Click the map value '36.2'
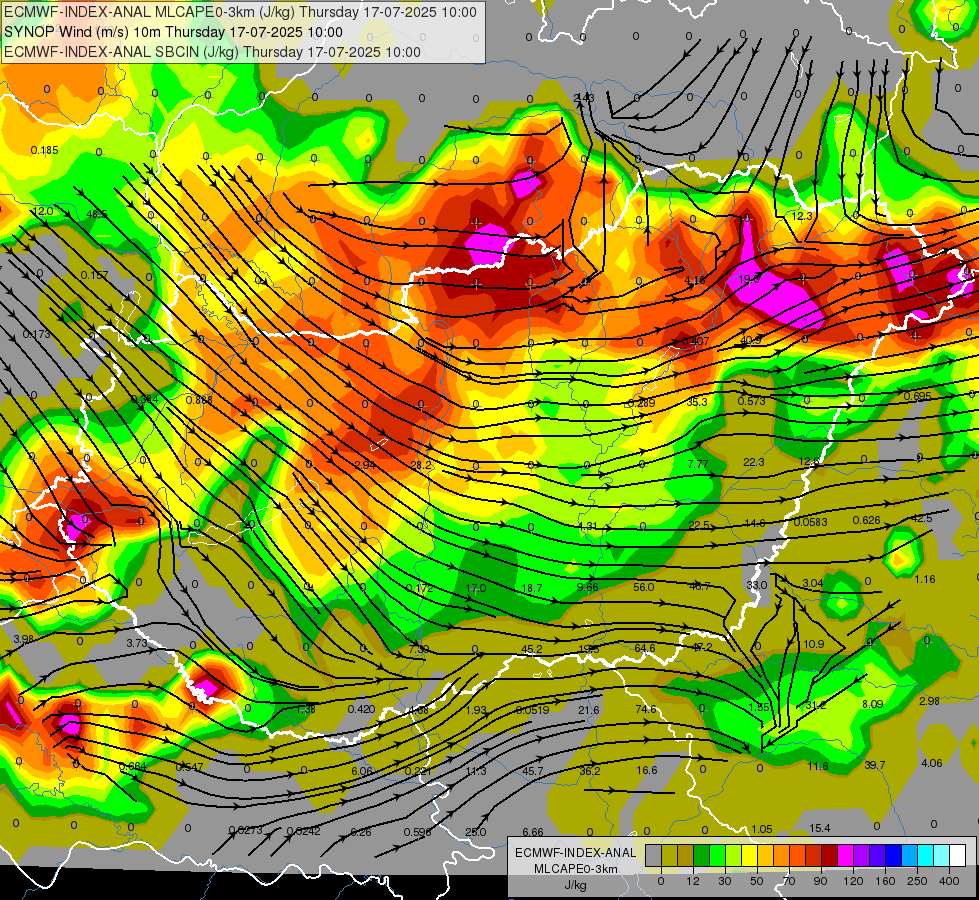The width and height of the screenshot is (979, 900). (590, 771)
